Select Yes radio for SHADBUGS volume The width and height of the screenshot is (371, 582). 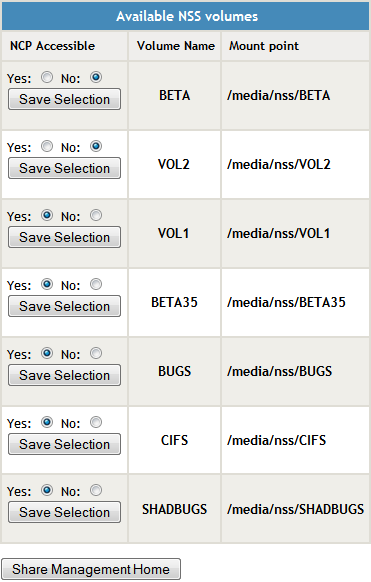tap(47, 490)
